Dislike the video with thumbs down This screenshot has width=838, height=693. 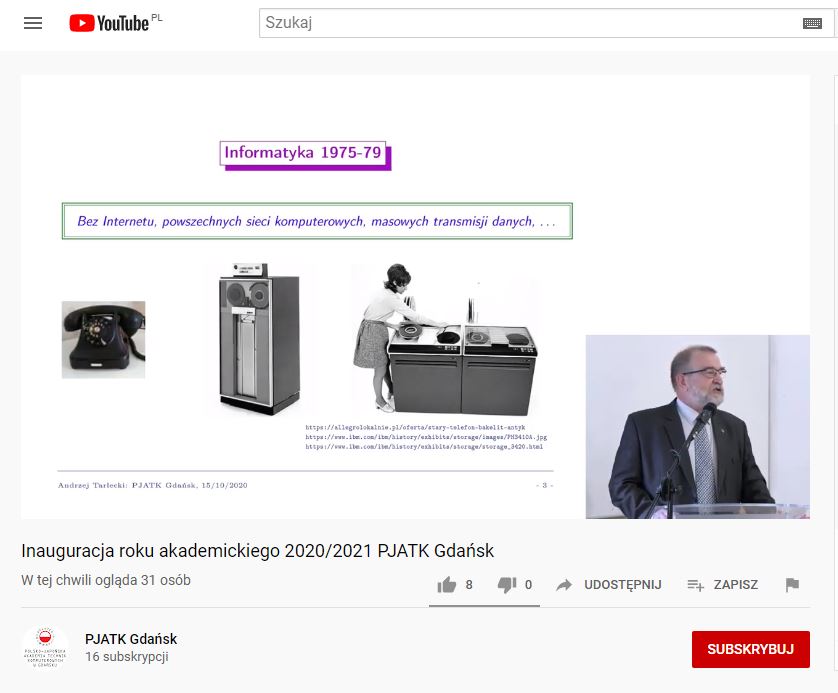pos(507,585)
